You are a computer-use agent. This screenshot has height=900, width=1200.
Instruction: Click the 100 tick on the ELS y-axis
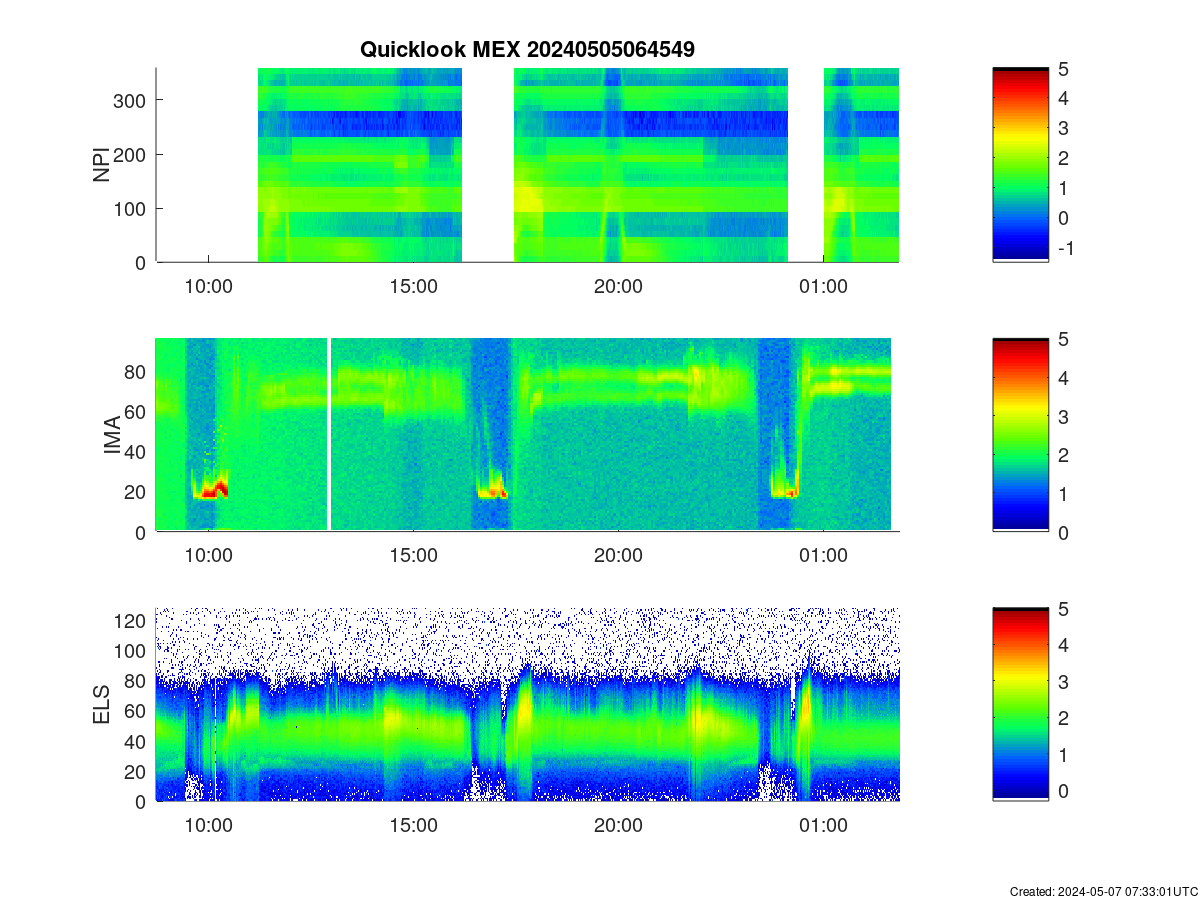point(131,651)
